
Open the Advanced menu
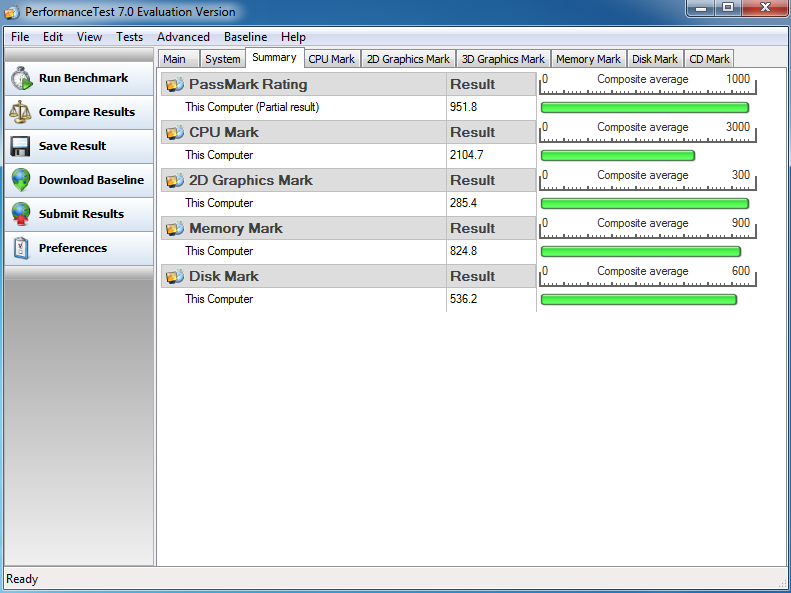[183, 37]
